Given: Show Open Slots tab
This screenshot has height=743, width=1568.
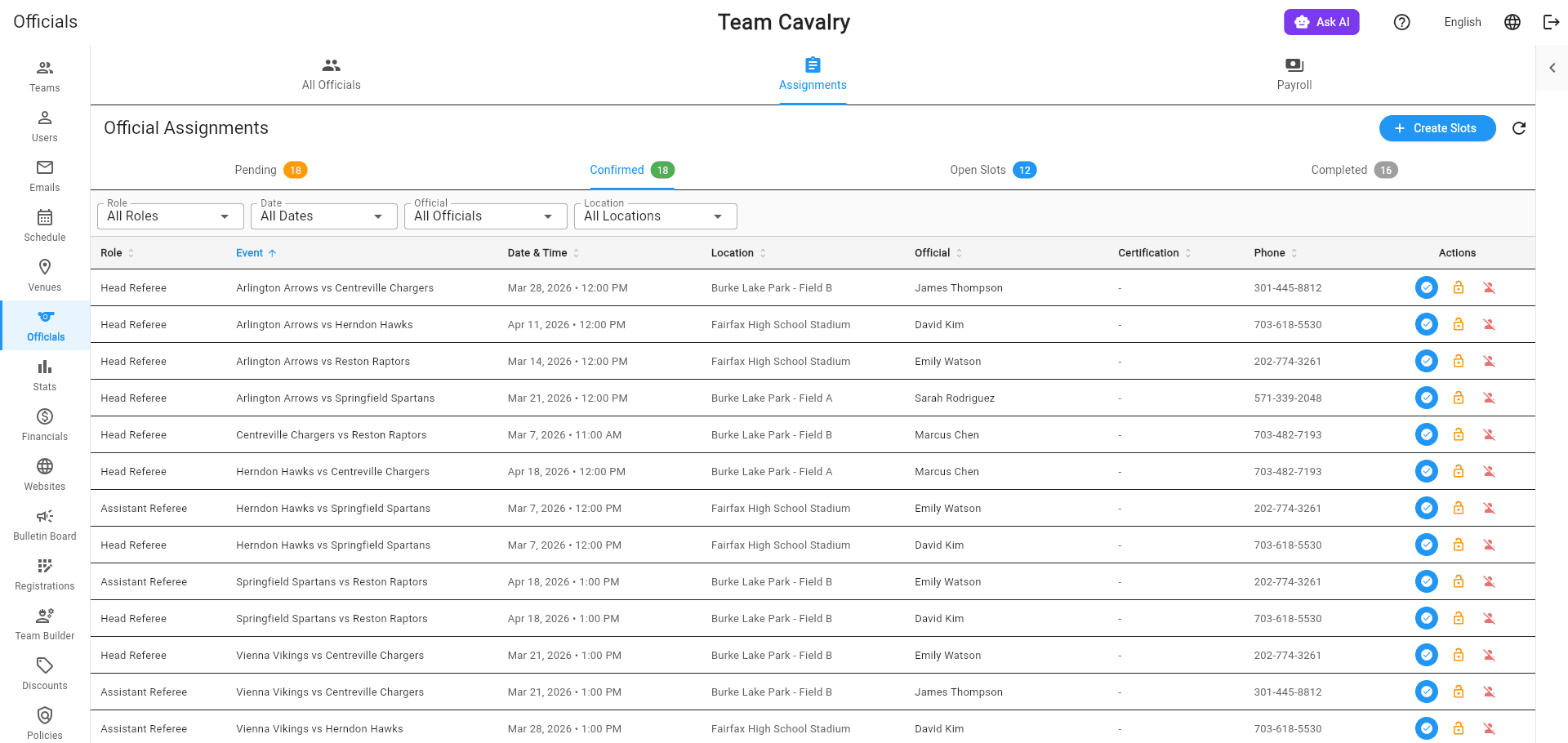Looking at the screenshot, I should click(993, 170).
